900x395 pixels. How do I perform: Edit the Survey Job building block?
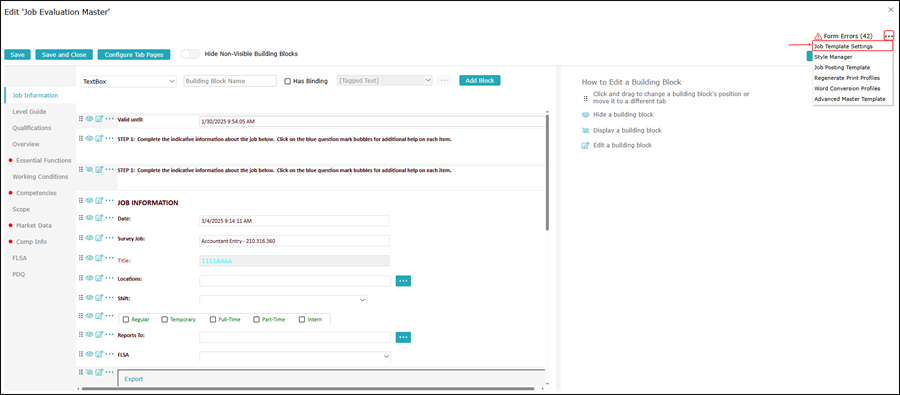click(x=99, y=238)
